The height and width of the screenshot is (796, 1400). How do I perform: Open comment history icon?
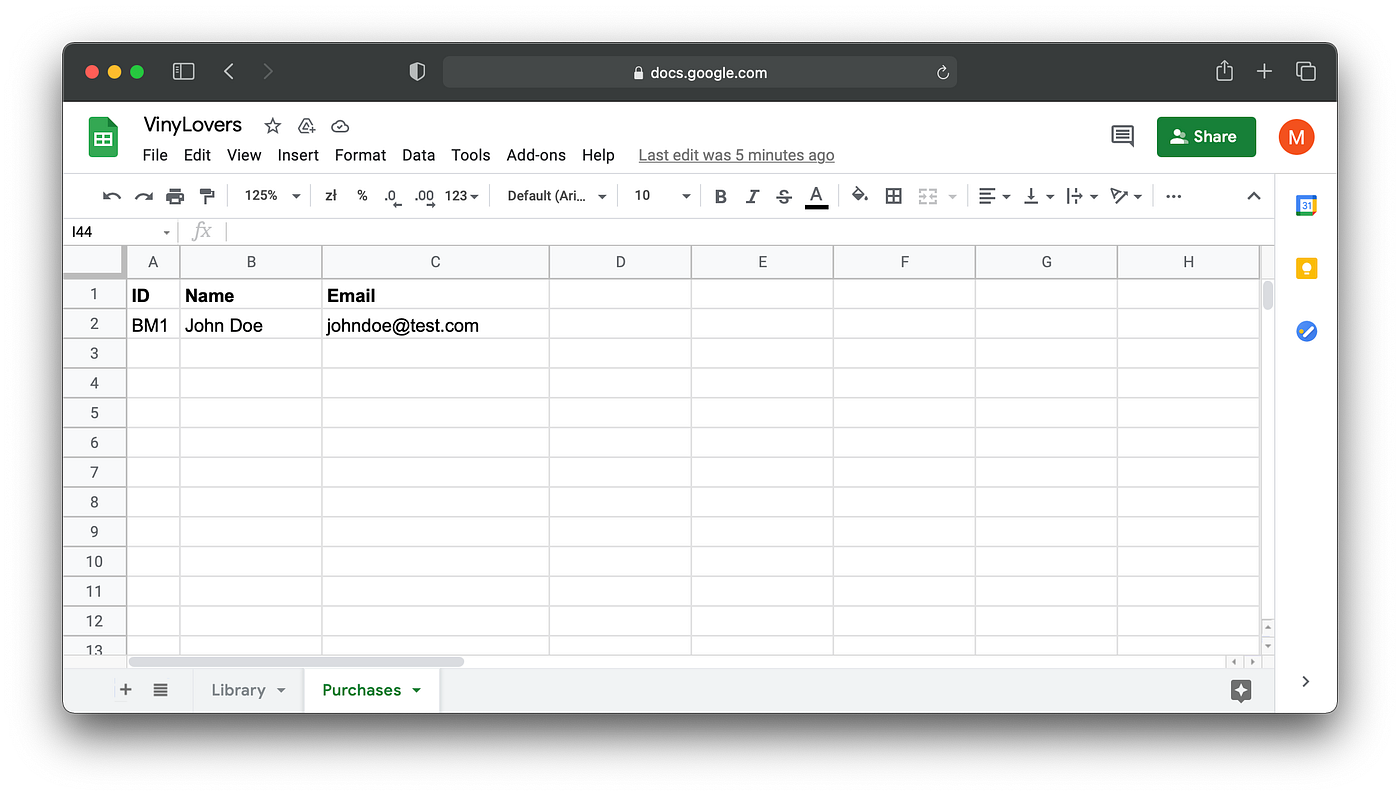point(1121,136)
